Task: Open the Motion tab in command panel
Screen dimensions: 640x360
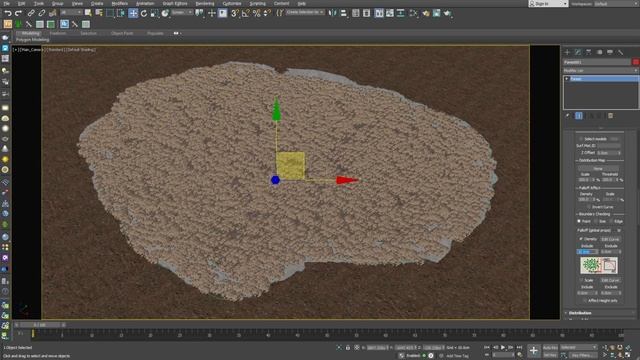Action: point(599,52)
